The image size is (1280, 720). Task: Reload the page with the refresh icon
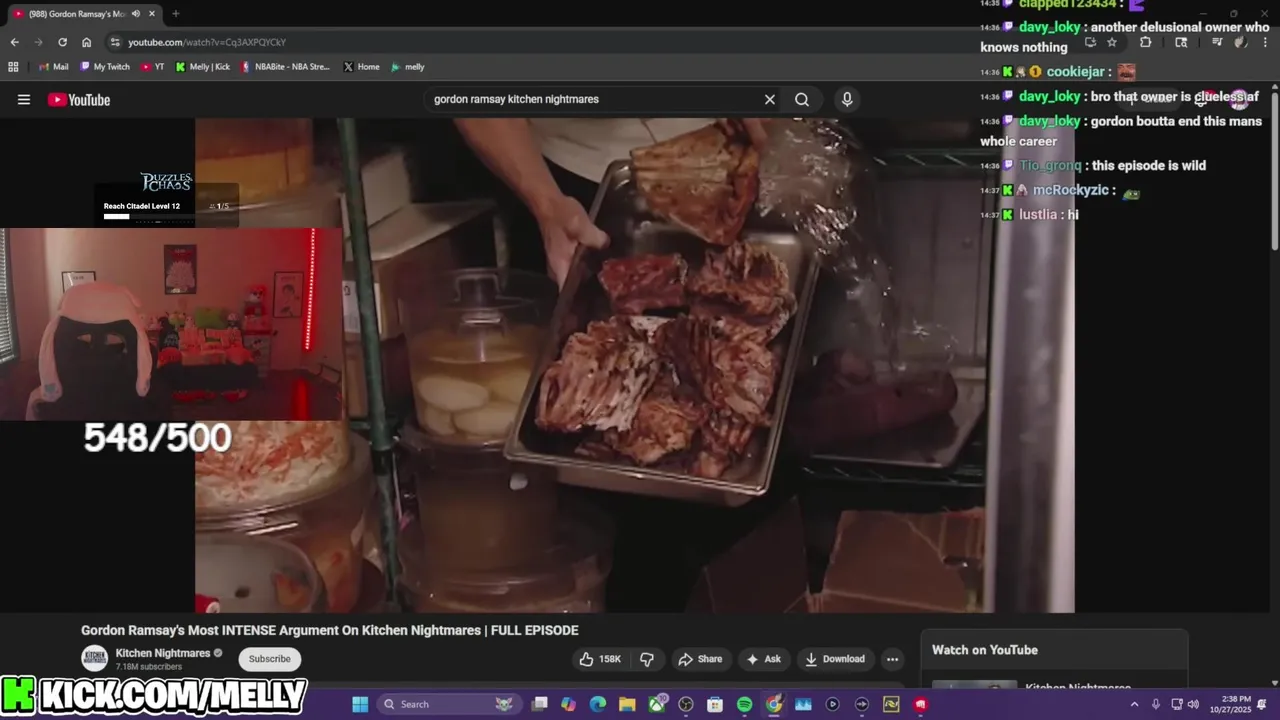(62, 42)
